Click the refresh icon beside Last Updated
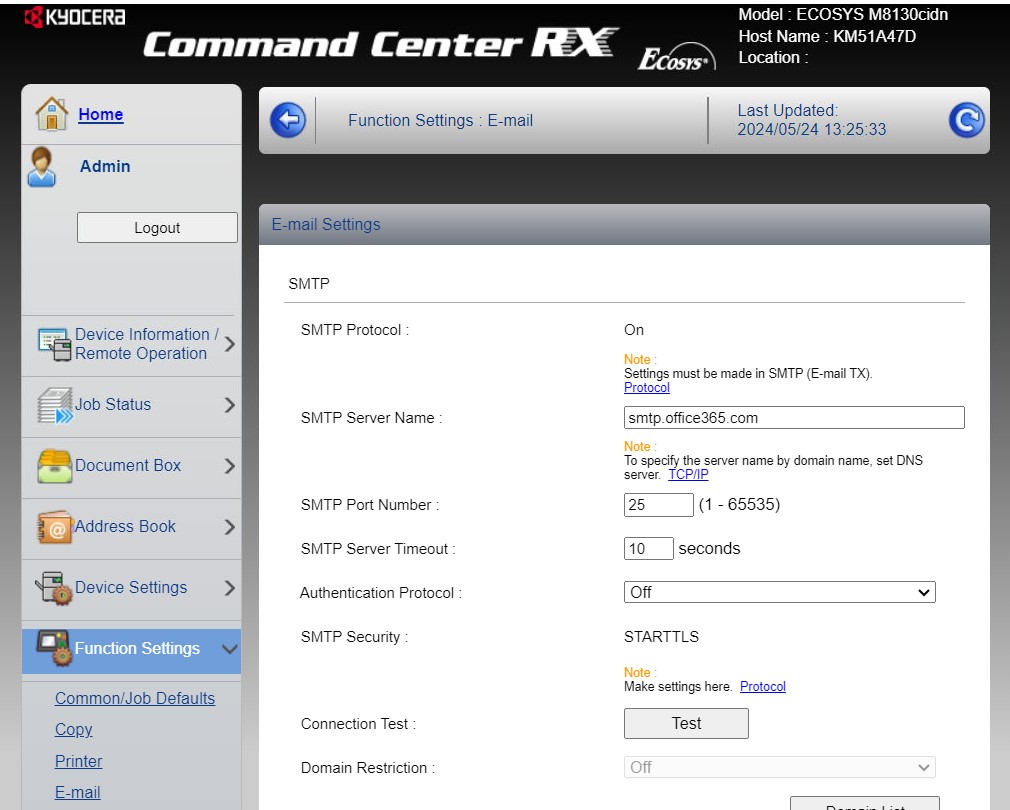Viewport: 1010px width, 810px height. point(966,121)
